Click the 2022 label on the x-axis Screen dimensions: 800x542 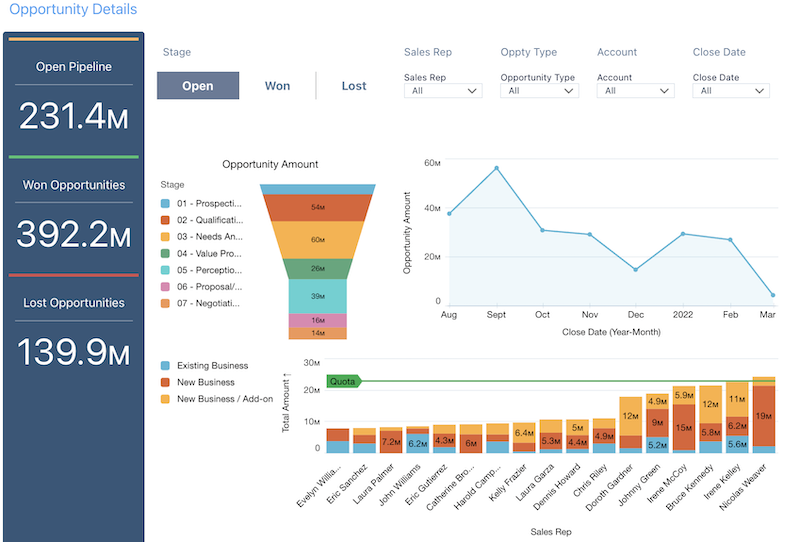(683, 315)
